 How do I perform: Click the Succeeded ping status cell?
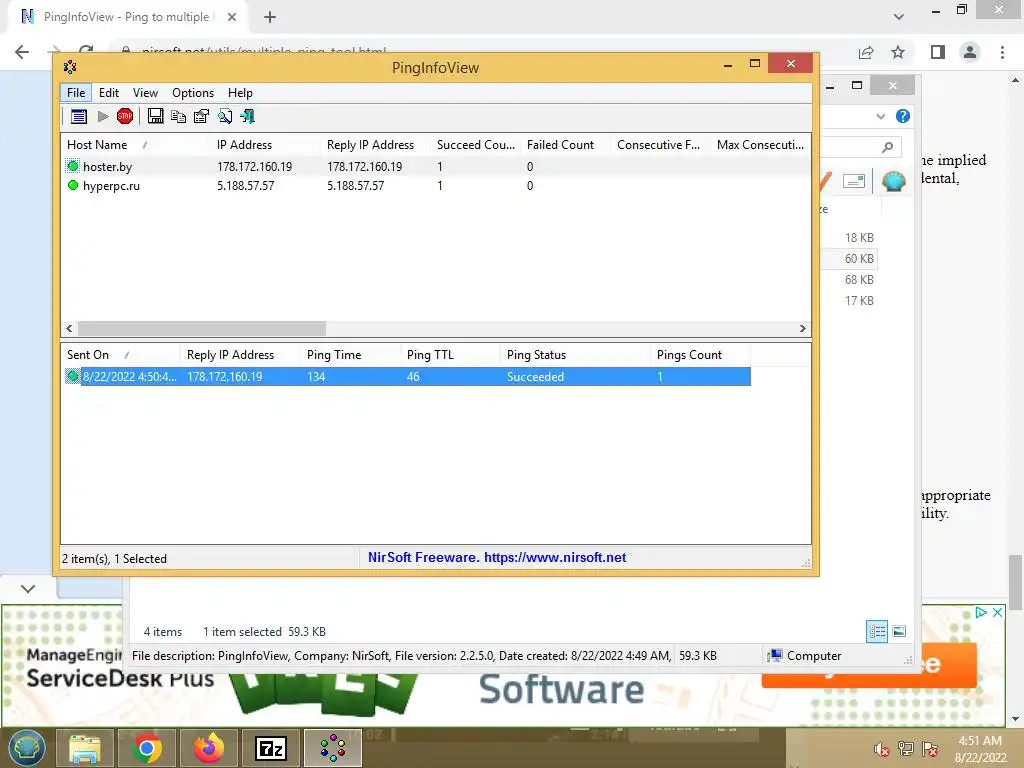(x=536, y=377)
